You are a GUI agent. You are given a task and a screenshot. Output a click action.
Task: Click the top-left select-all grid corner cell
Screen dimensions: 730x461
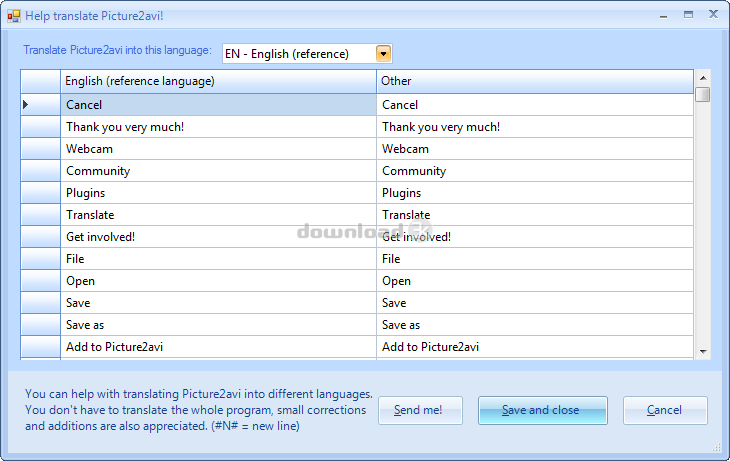pyautogui.click(x=41, y=81)
